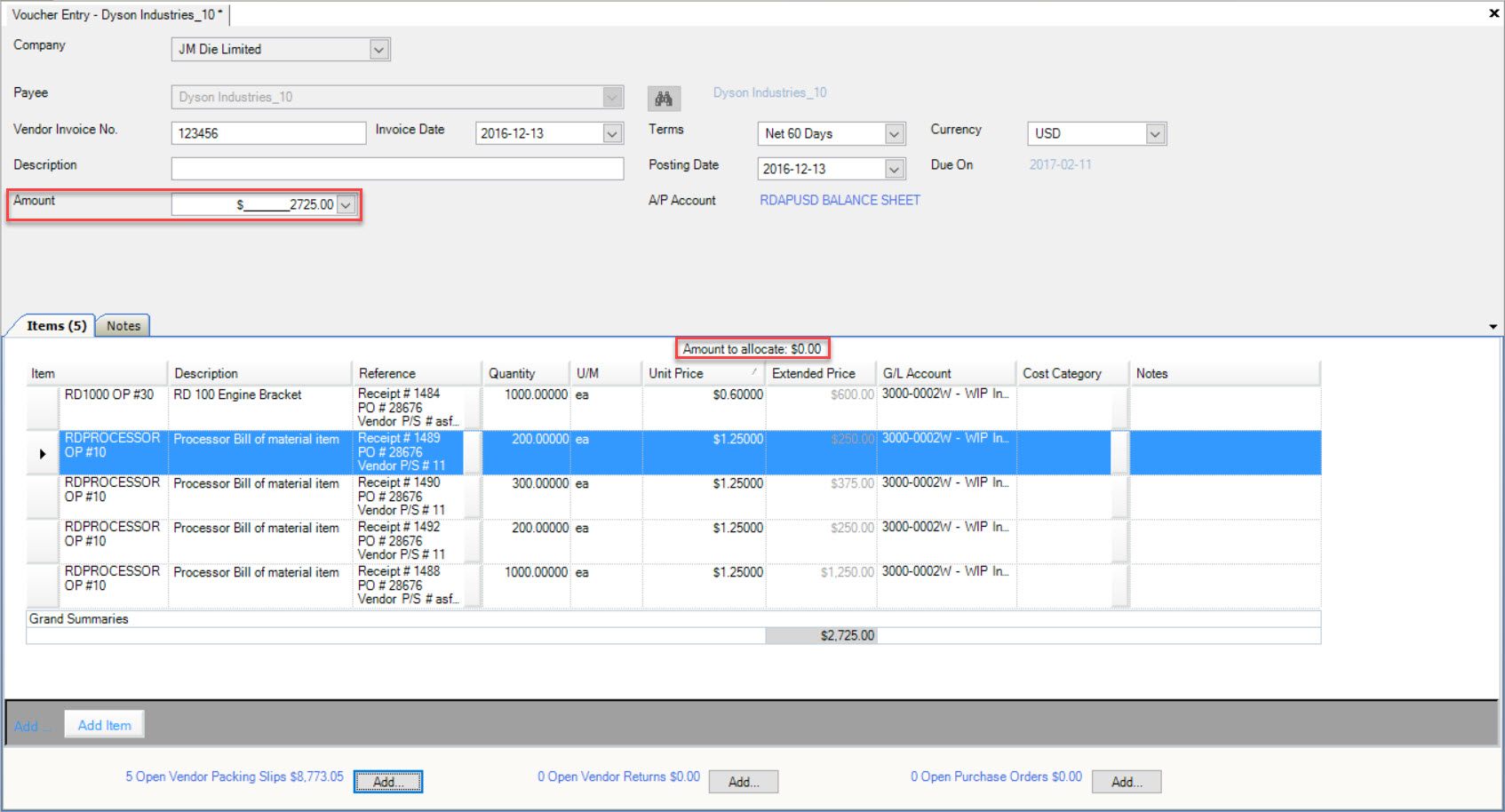Open the RDAPUSD BALANCE SHEET account link

[840, 200]
